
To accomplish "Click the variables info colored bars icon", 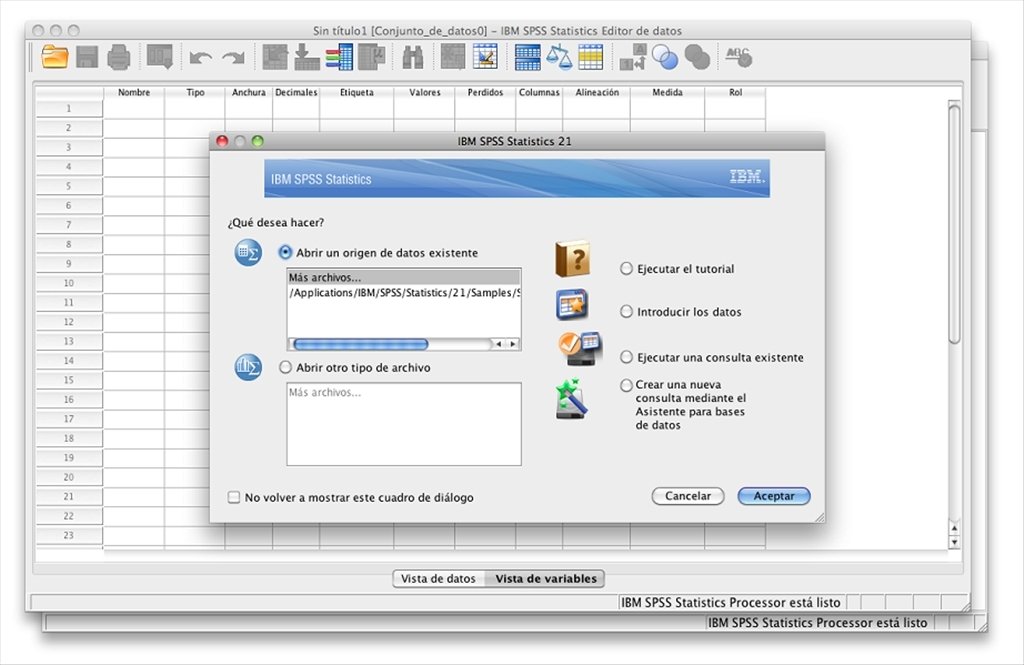I will tap(340, 57).
